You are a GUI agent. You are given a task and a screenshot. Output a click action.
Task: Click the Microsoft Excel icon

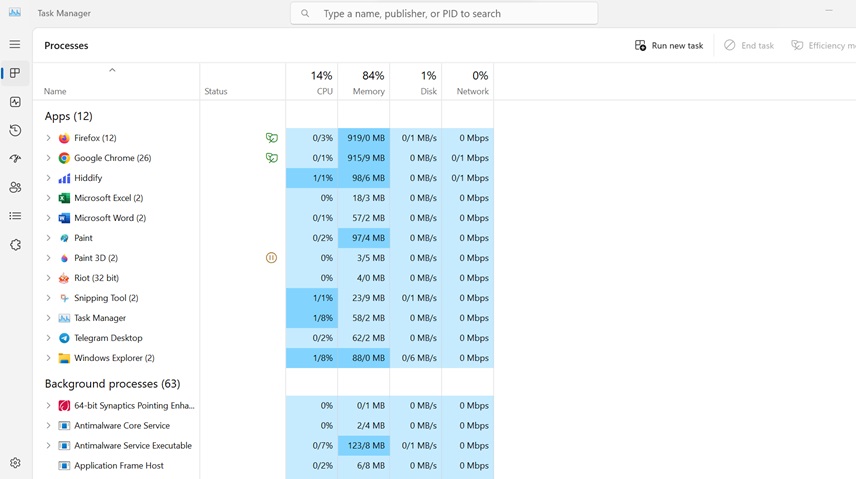coord(64,198)
